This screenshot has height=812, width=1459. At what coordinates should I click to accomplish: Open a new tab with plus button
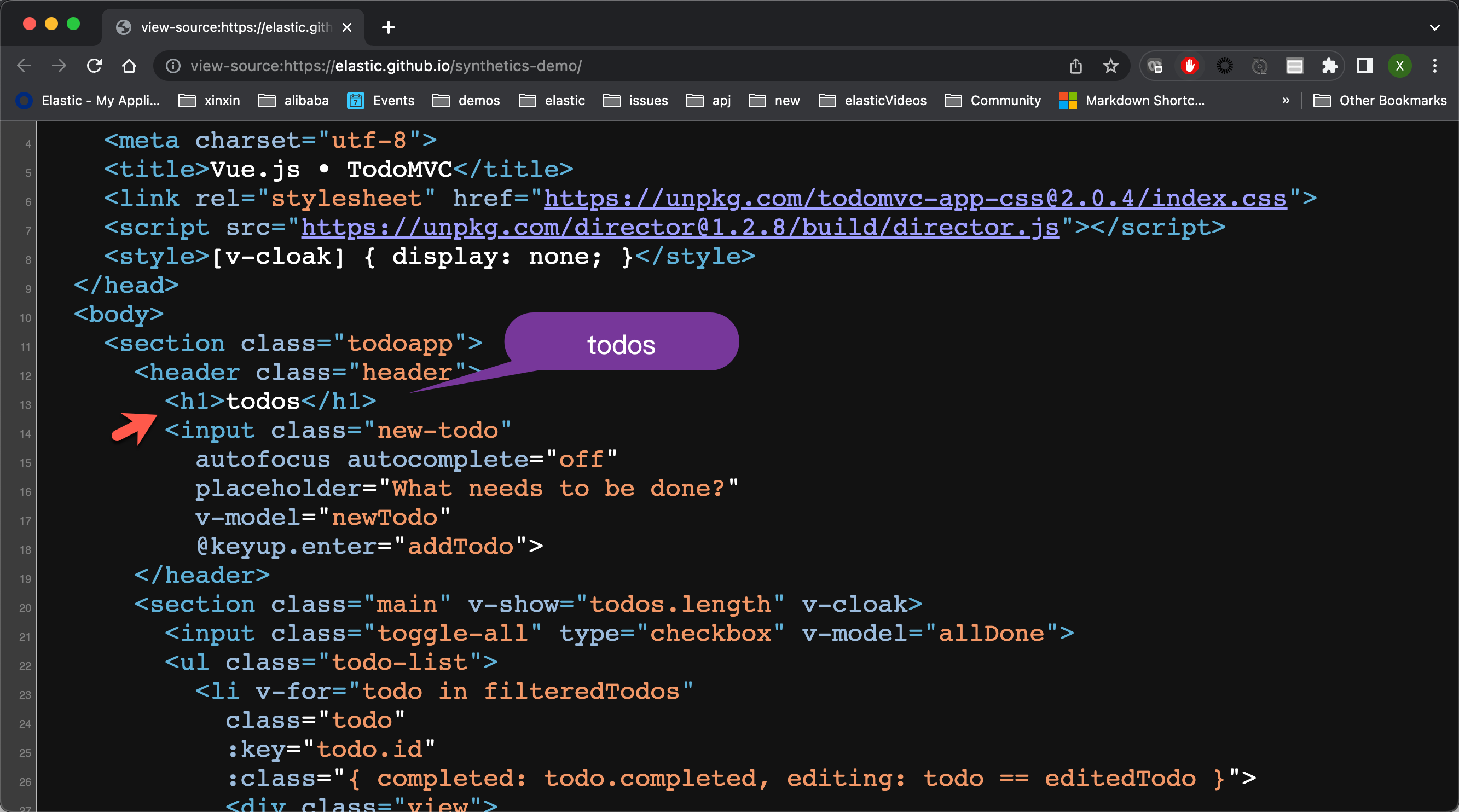(389, 27)
